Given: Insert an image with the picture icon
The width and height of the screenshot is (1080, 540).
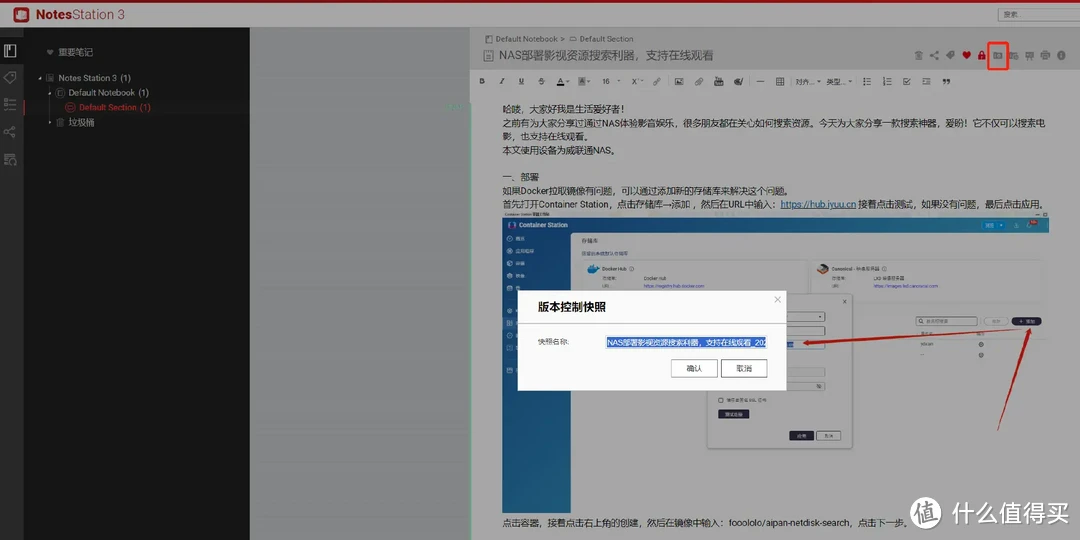Looking at the screenshot, I should pyautogui.click(x=679, y=81).
